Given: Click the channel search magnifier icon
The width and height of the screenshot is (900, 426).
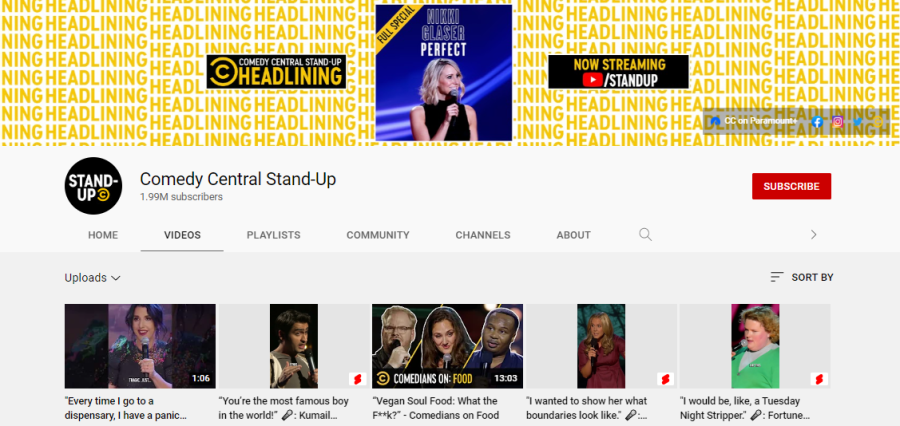Looking at the screenshot, I should (x=645, y=234).
